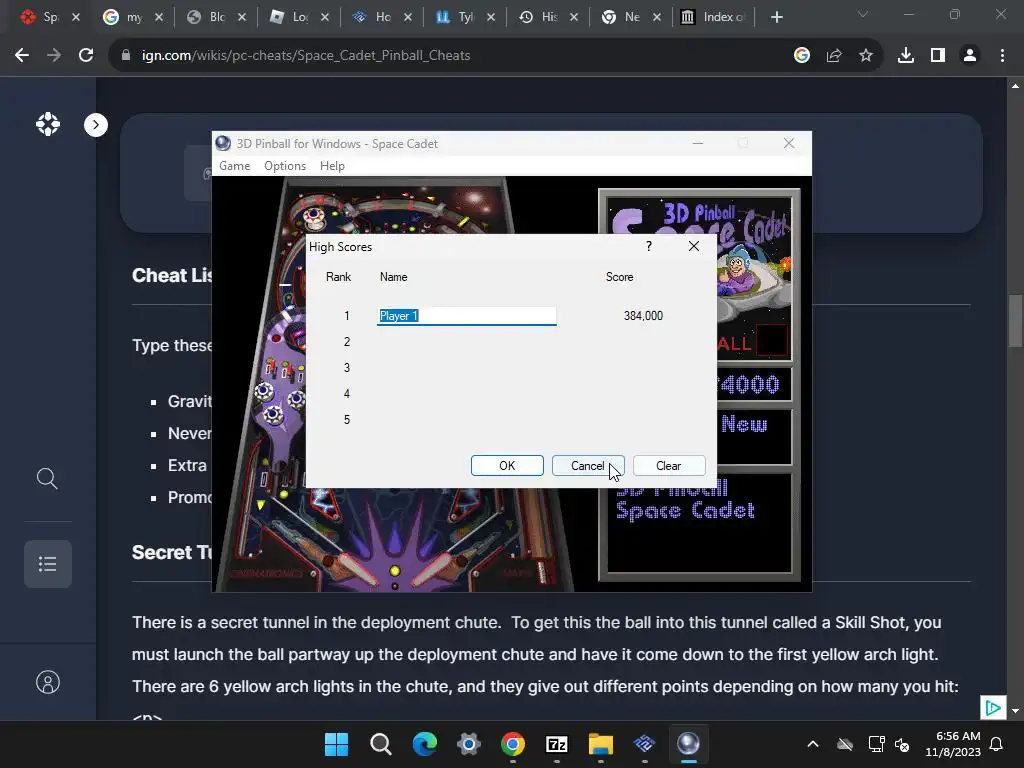Click the question mark help button
1024x768 pixels.
tap(648, 246)
